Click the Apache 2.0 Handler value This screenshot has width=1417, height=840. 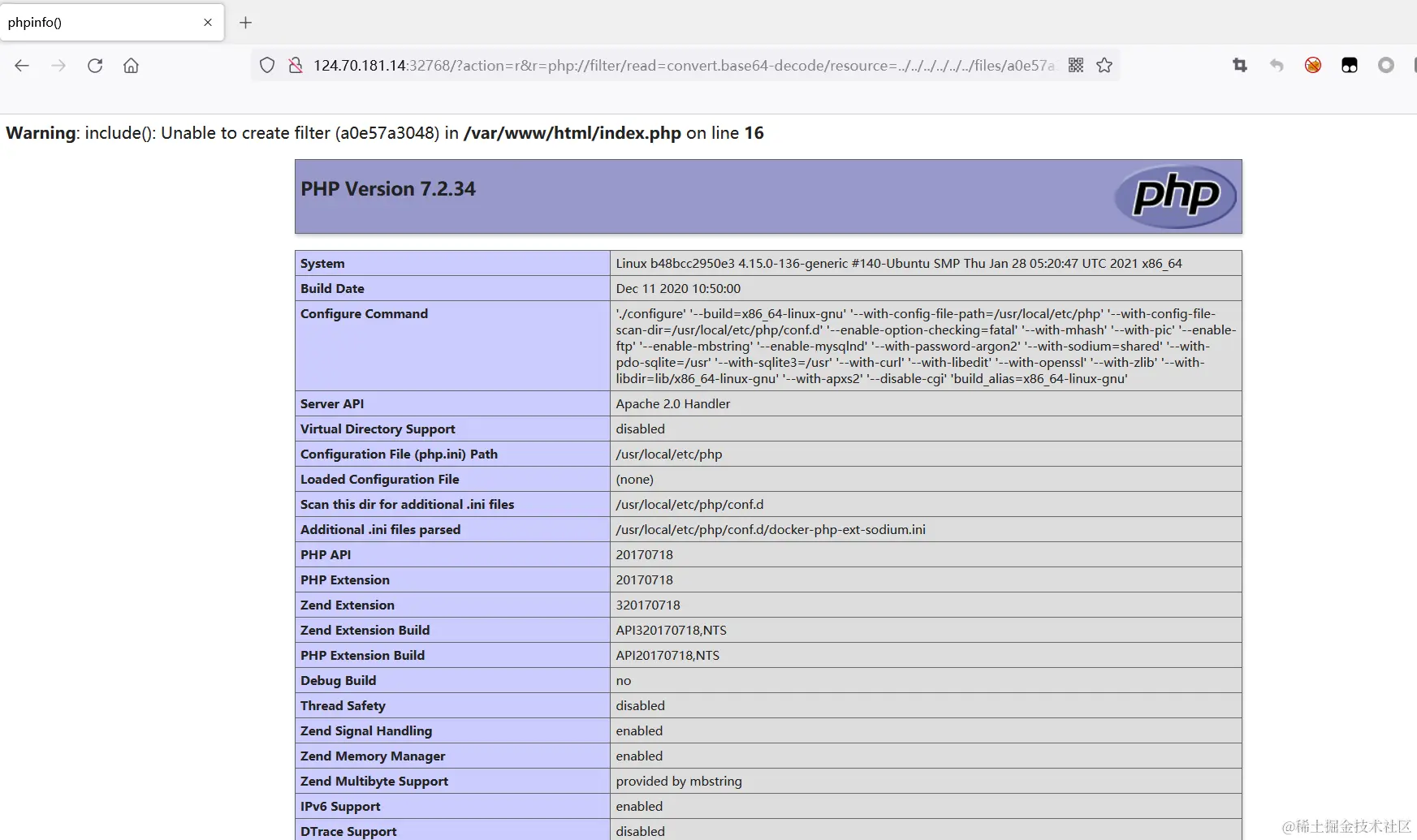pyautogui.click(x=673, y=404)
